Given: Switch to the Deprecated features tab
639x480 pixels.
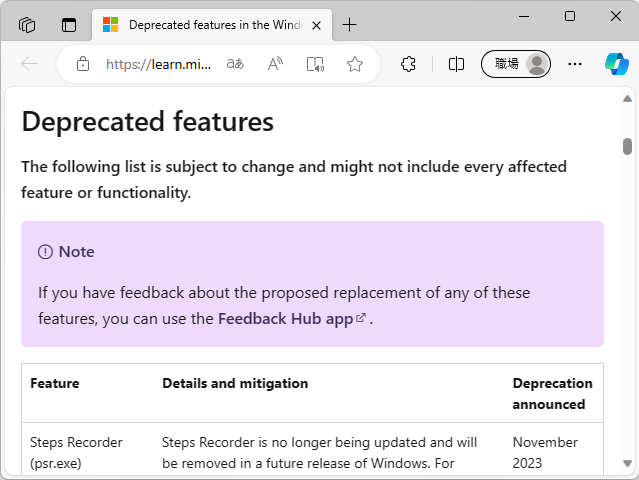Looking at the screenshot, I should 200,25.
